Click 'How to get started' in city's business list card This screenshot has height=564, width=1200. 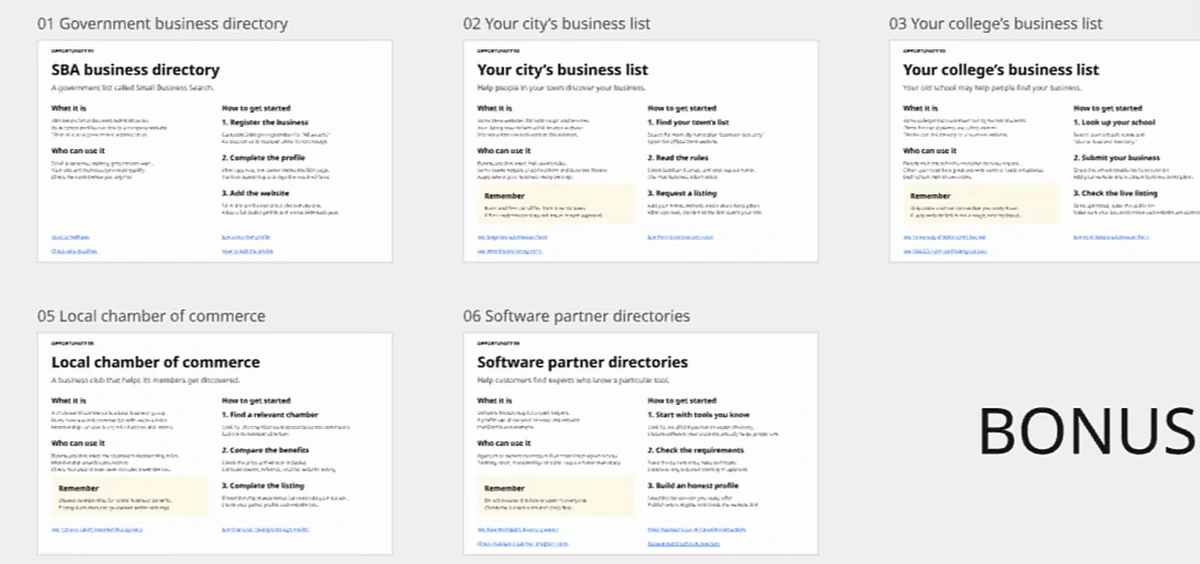(x=682, y=108)
